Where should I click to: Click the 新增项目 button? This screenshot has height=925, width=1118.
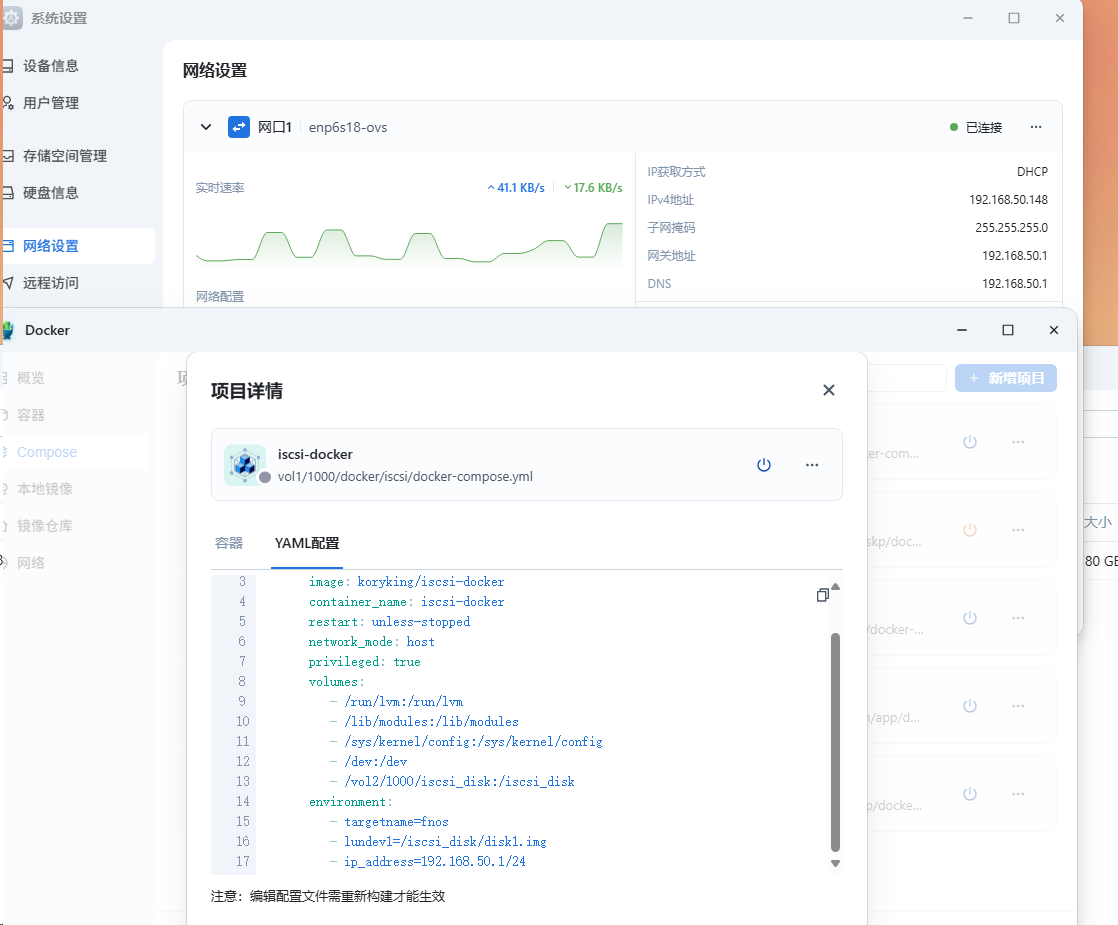tap(1006, 378)
